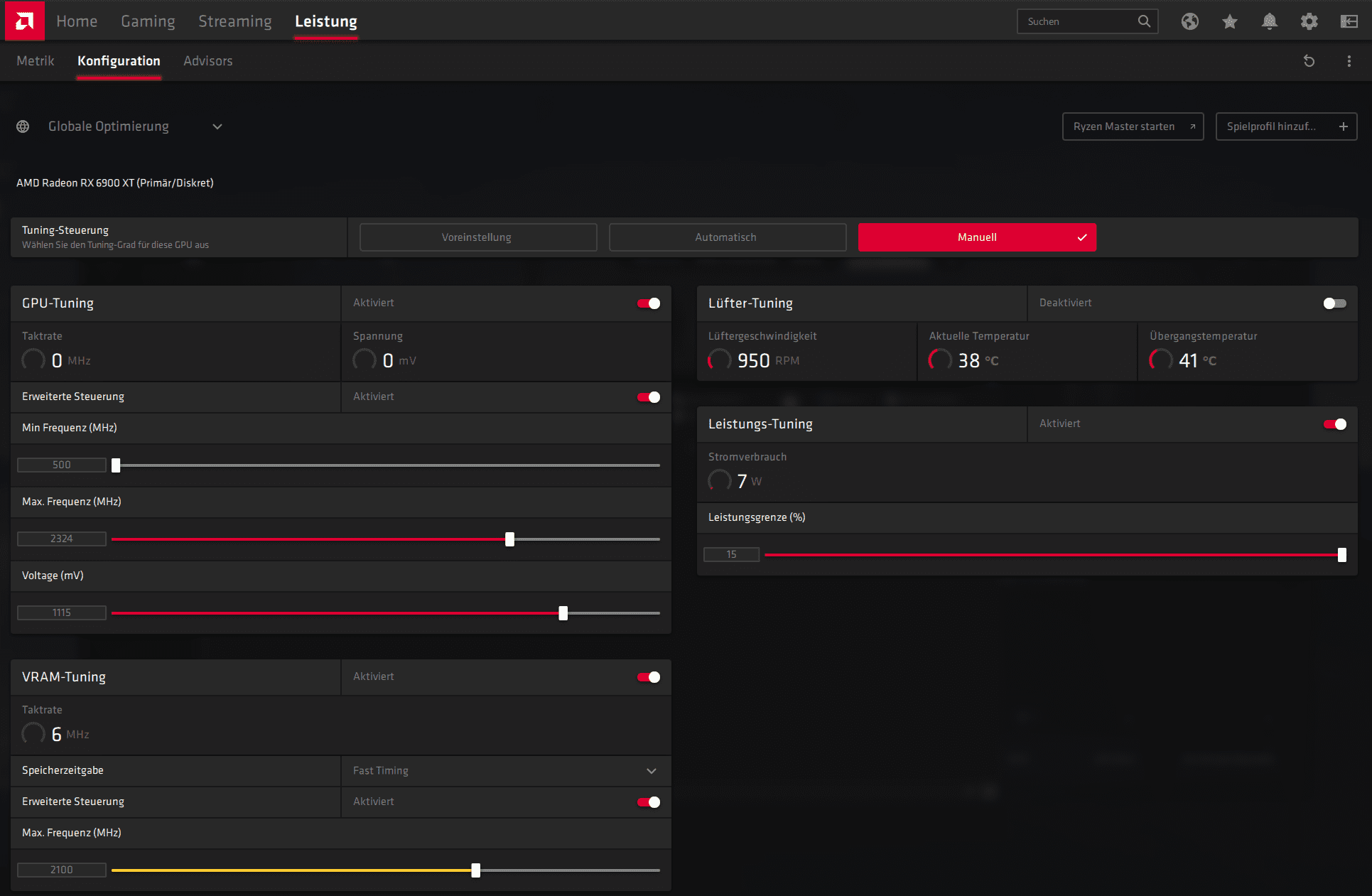Click the Spannung gauge icon
1372x896 pixels.
click(x=364, y=360)
